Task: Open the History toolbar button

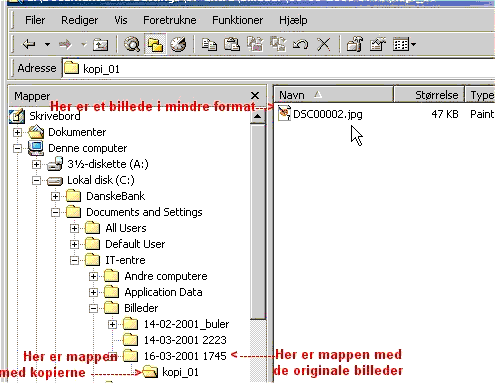Action: click(x=178, y=44)
